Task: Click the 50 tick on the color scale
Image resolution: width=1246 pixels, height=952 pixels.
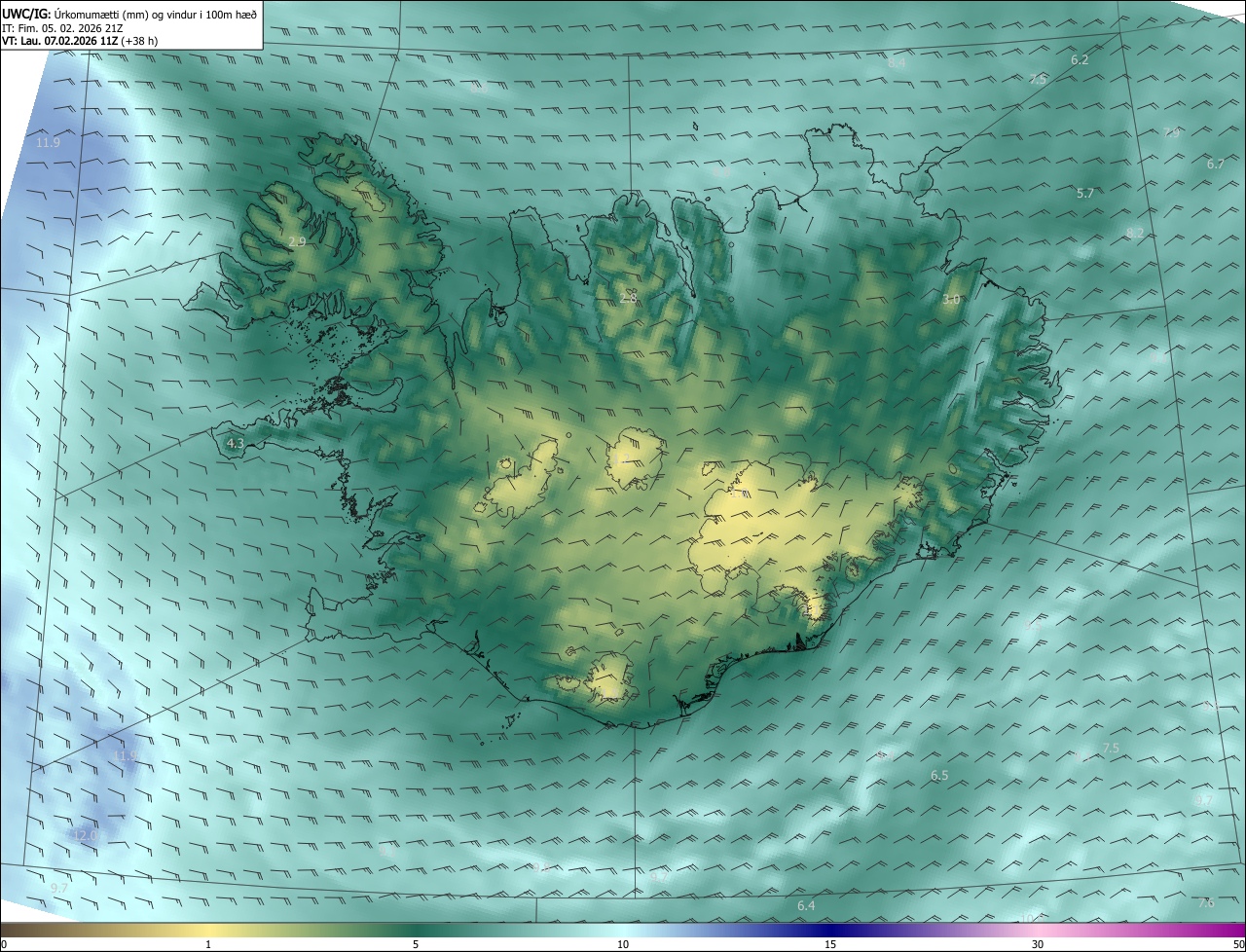Action: pyautogui.click(x=1238, y=944)
